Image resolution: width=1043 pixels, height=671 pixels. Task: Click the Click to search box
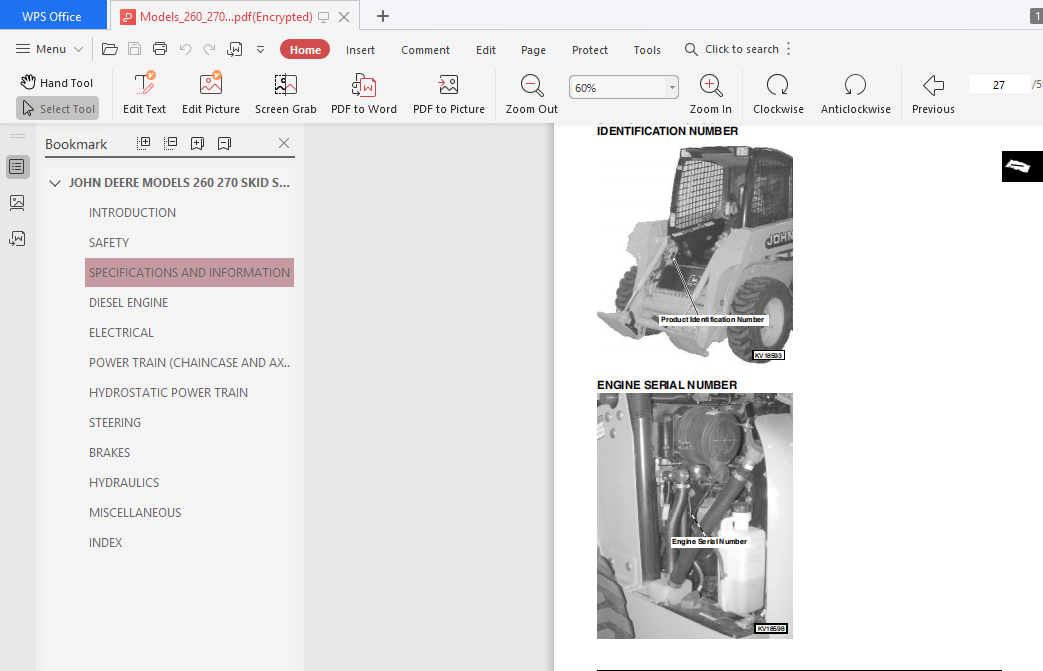[732, 49]
